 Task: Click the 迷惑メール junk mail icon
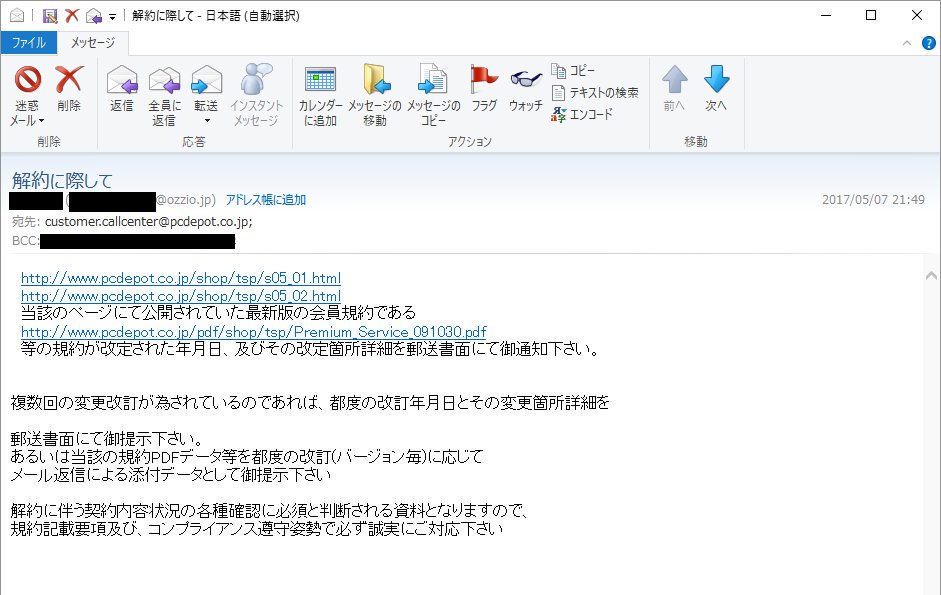point(28,80)
